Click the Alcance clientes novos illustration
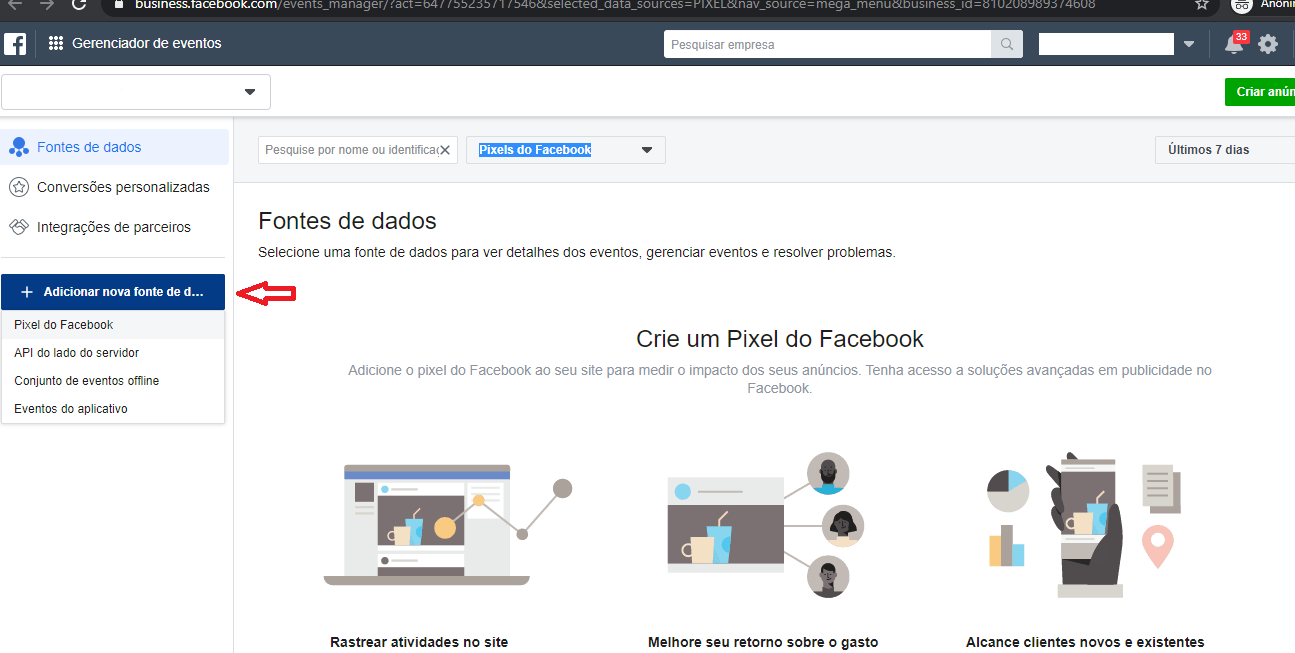This screenshot has width=1295, height=653. point(1084,525)
